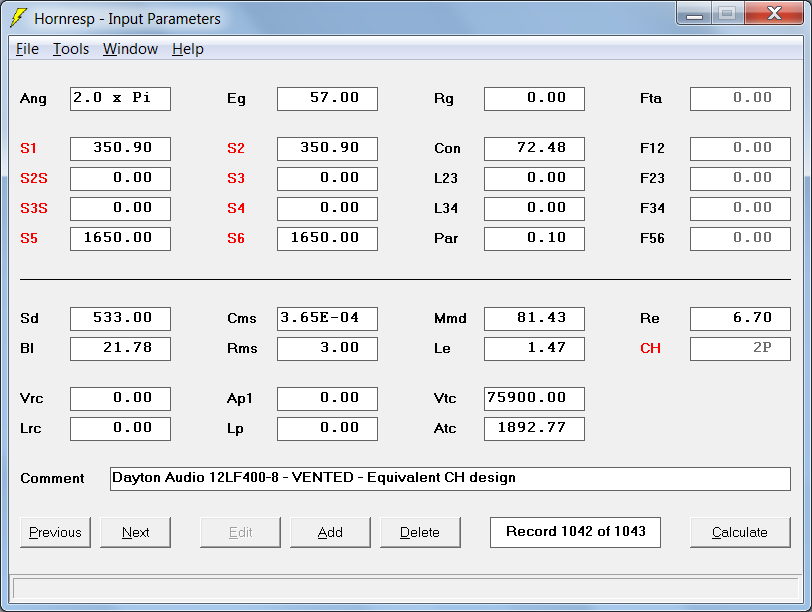Close the Hornresp window
Screen dimensions: 812x612
774,13
